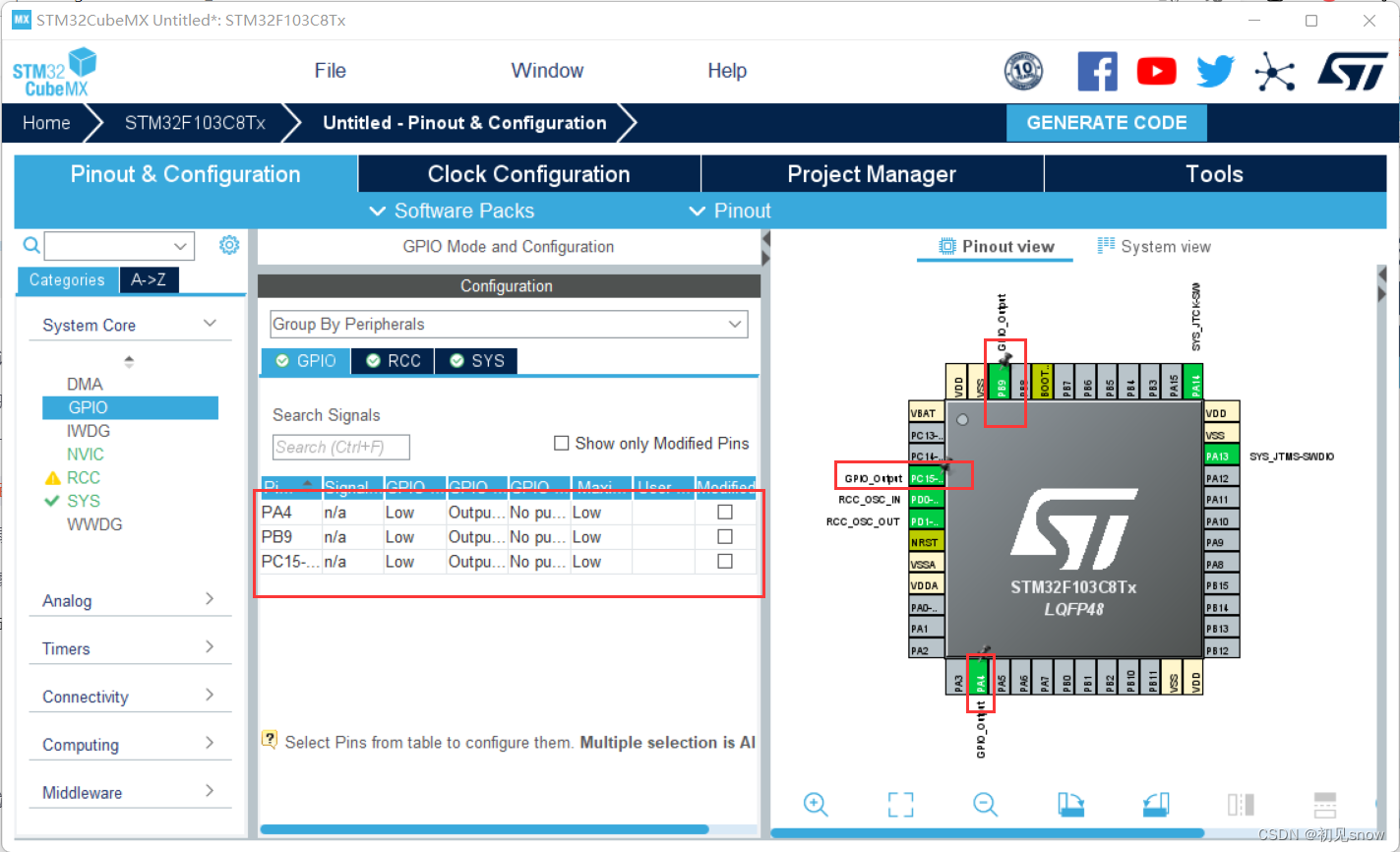Select the PA14 pin on the chip

[x=1195, y=381]
